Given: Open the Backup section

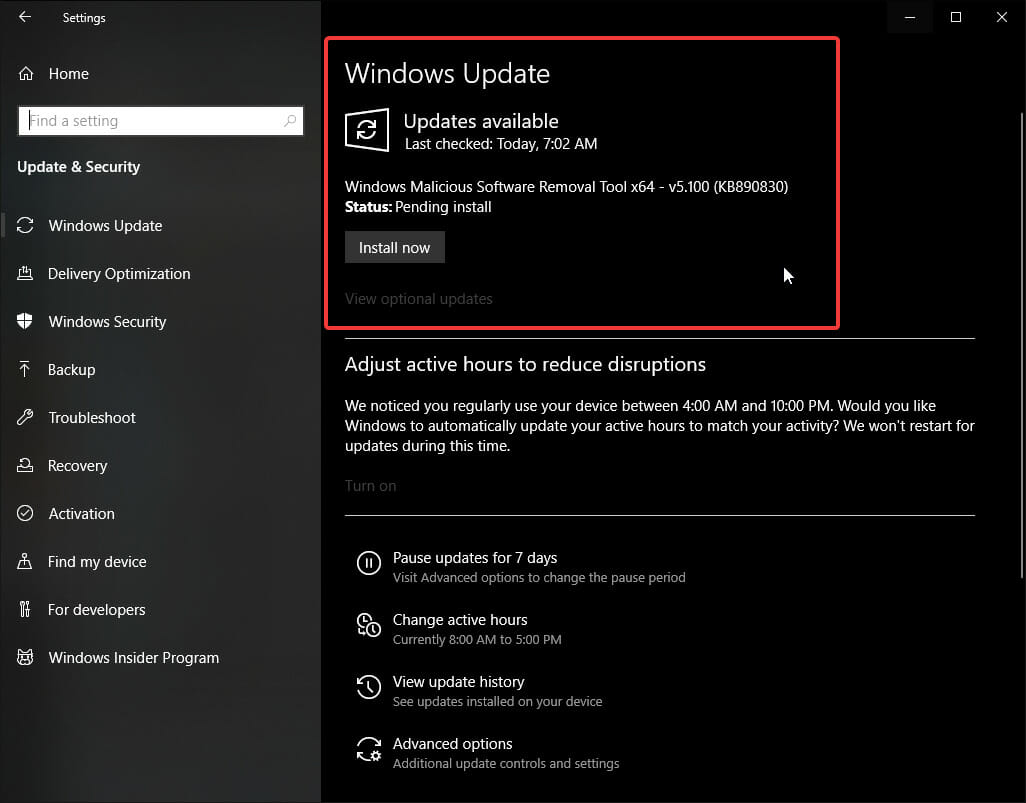Looking at the screenshot, I should point(71,370).
